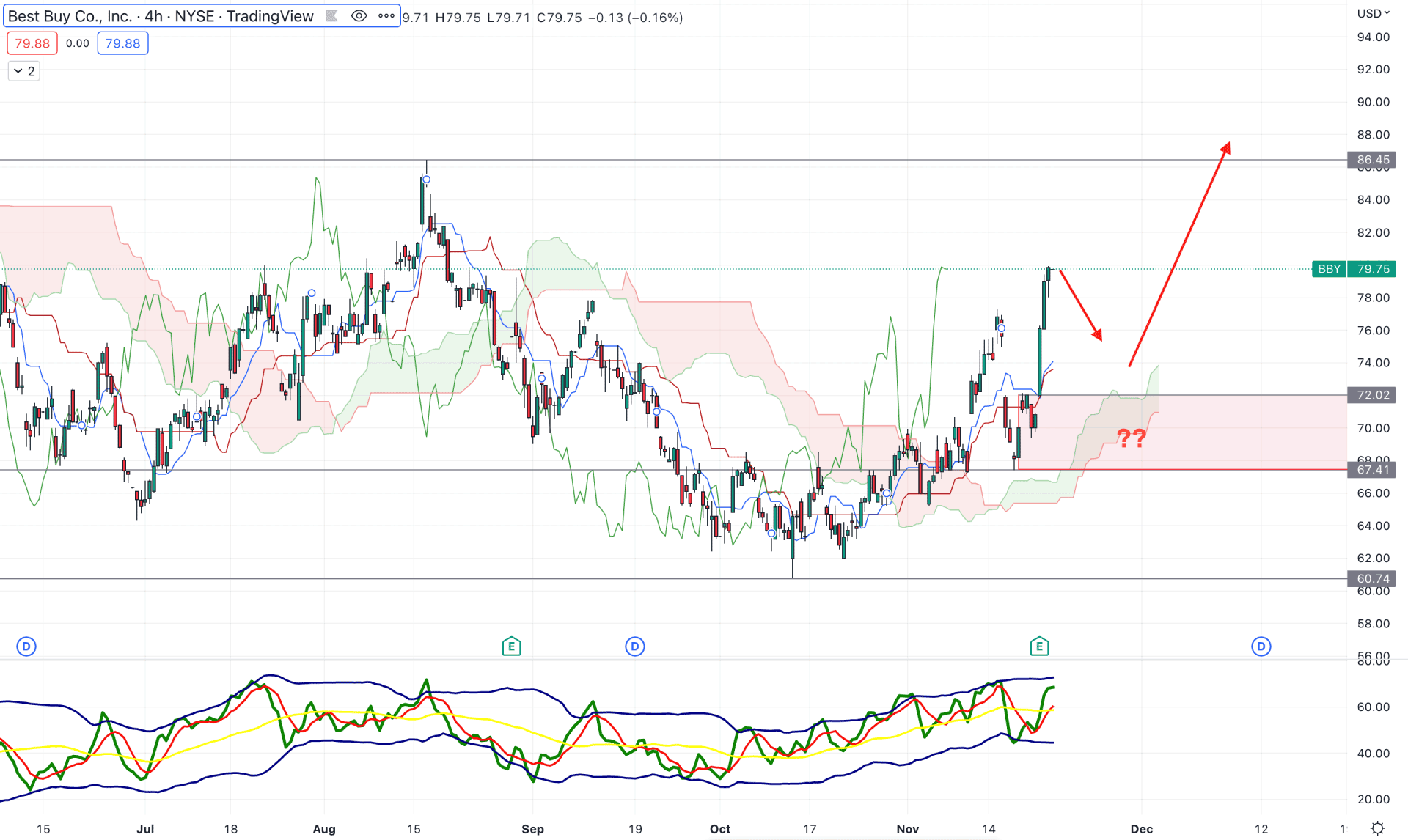
Task: Click the Aug label on the time axis
Action: tap(324, 829)
